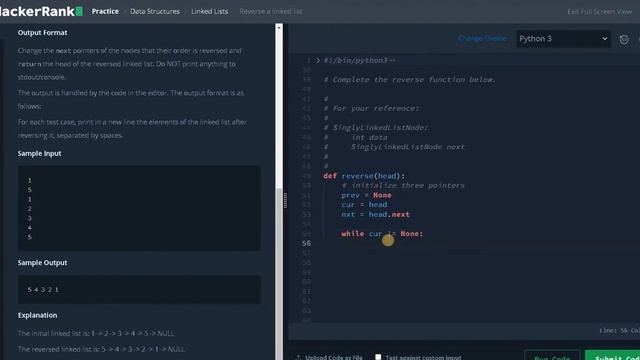The height and width of the screenshot is (360, 640).
Task: Click the reversed linked list explanation text
Action: 101,349
